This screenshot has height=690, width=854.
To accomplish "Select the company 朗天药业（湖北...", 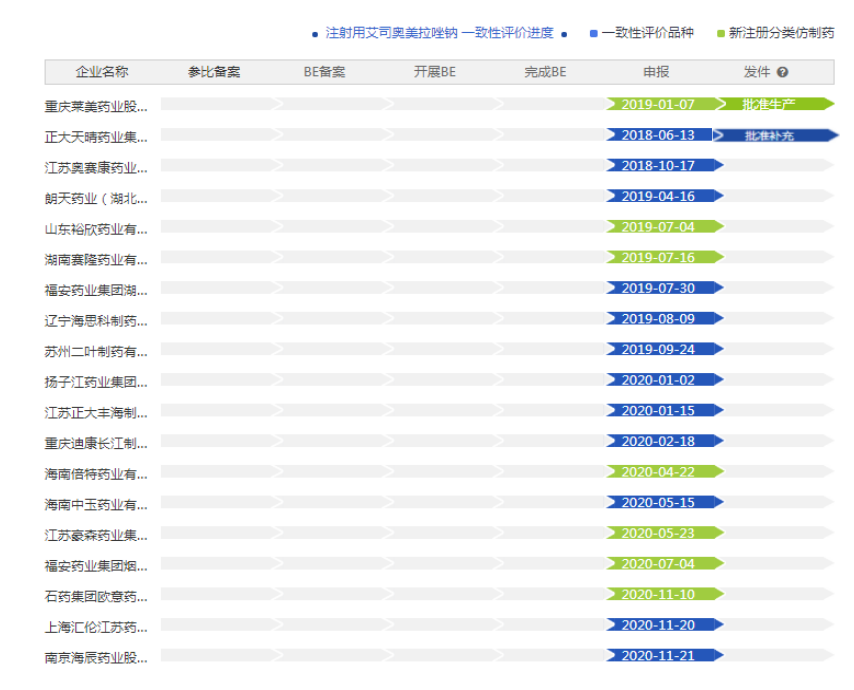I will [96, 198].
